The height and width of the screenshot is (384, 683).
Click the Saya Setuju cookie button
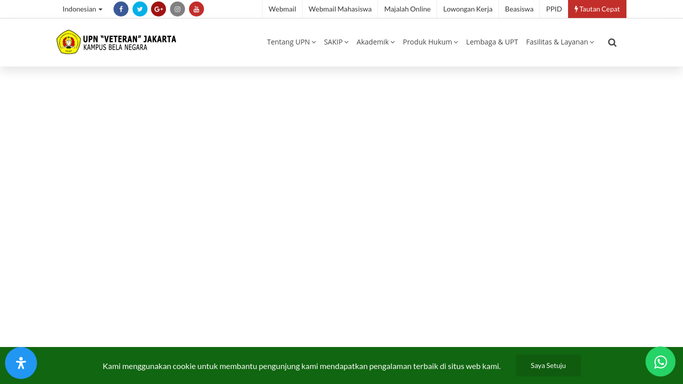coord(548,366)
